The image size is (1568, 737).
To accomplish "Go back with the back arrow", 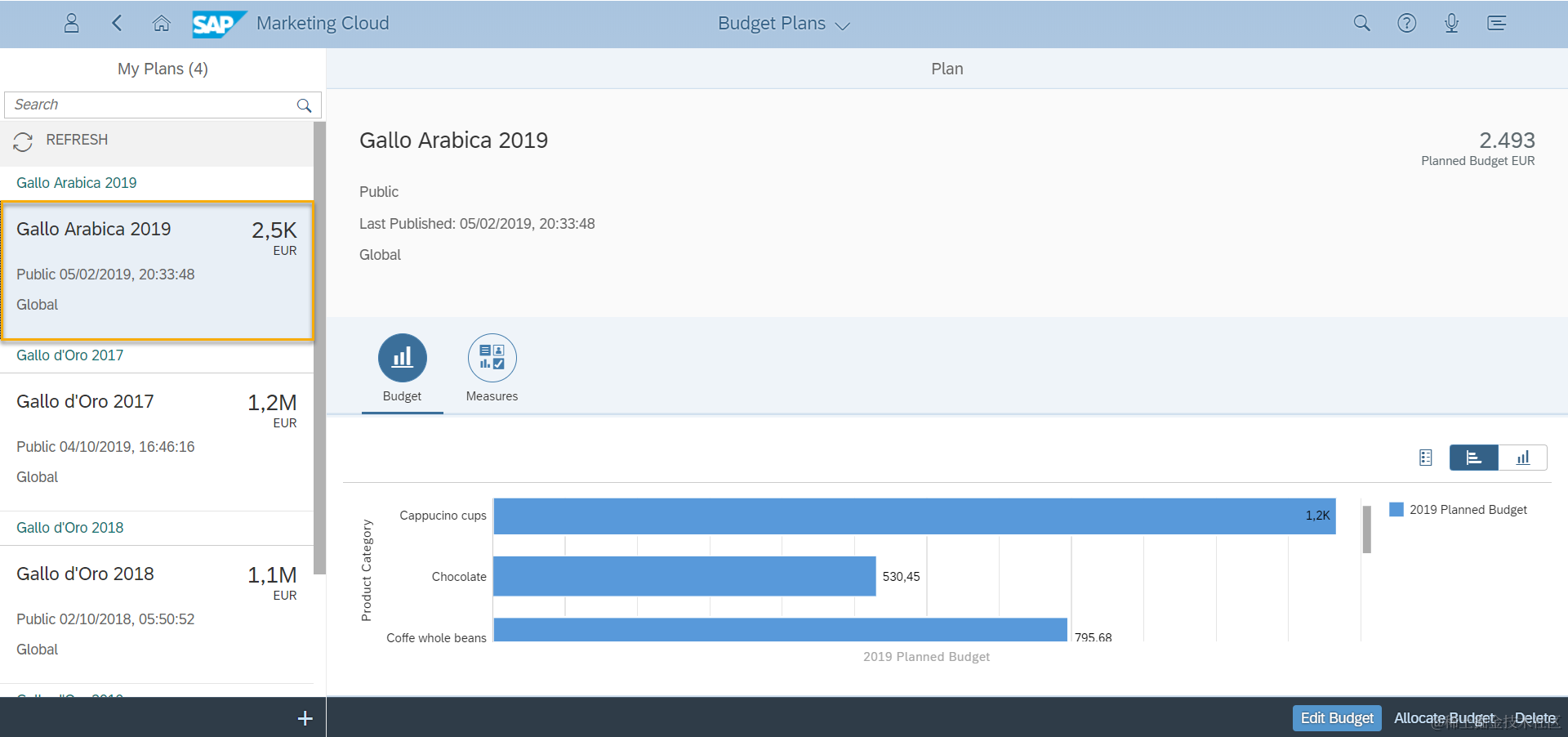I will (x=117, y=23).
